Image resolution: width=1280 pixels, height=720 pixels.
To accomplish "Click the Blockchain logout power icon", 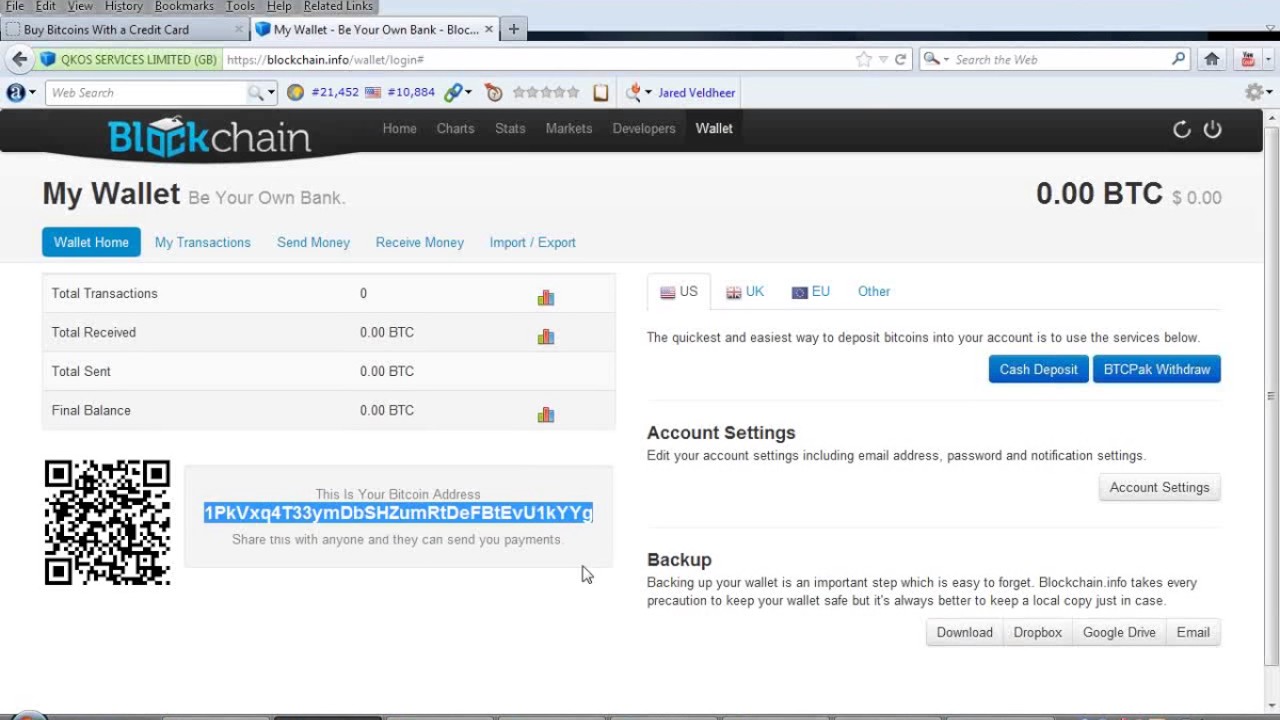I will pyautogui.click(x=1212, y=129).
